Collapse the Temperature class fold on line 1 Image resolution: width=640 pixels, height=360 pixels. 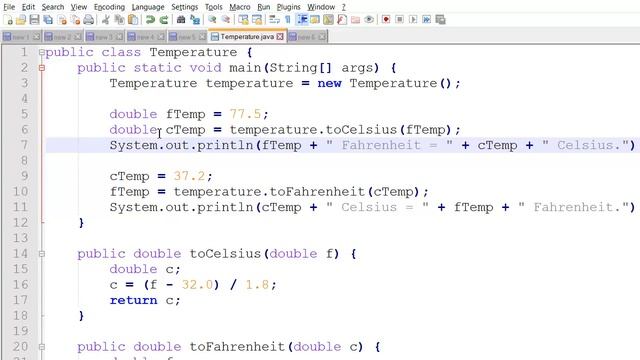pyautogui.click(x=42, y=52)
